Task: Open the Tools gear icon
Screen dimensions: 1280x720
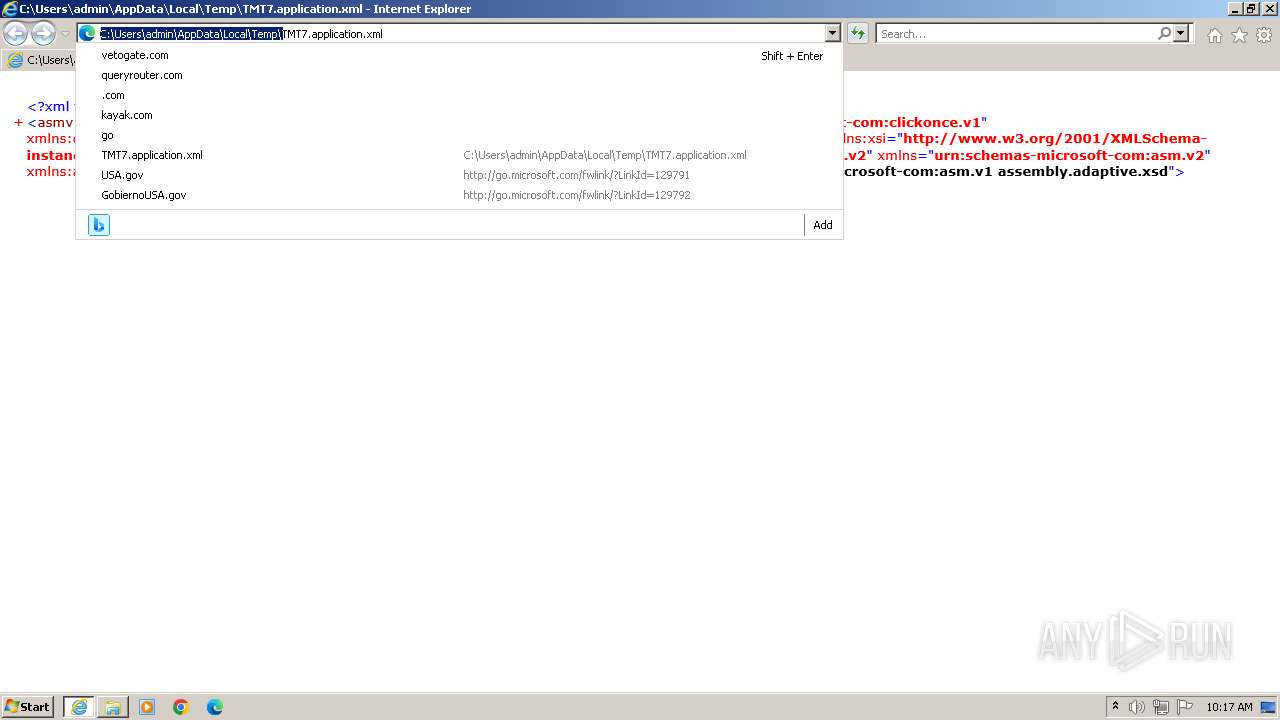Action: point(1264,35)
